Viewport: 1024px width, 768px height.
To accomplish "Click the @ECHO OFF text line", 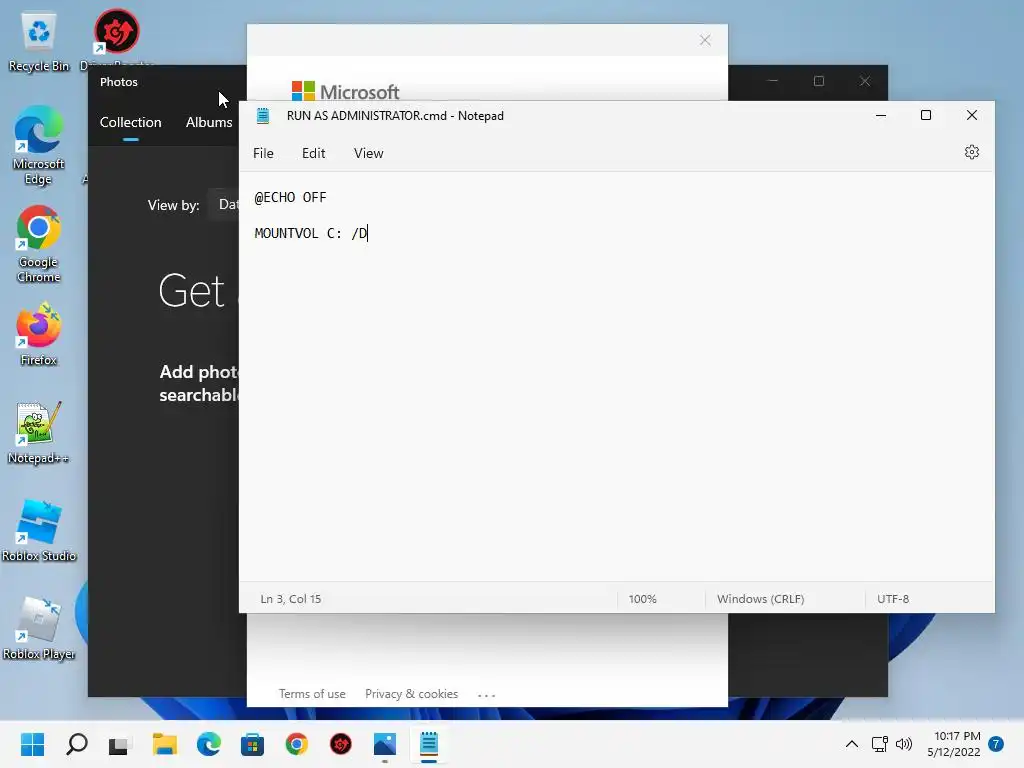I will [x=290, y=197].
